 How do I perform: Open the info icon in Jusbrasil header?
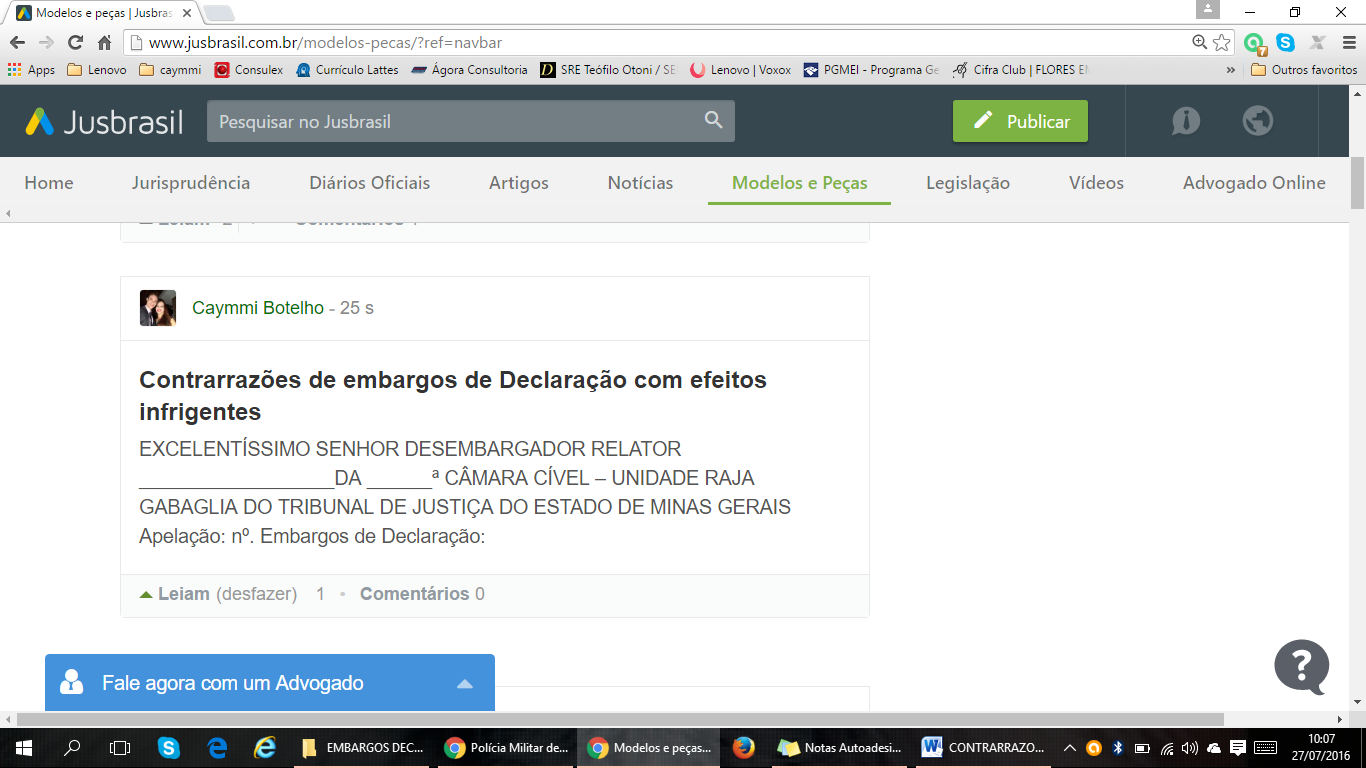pos(1186,121)
